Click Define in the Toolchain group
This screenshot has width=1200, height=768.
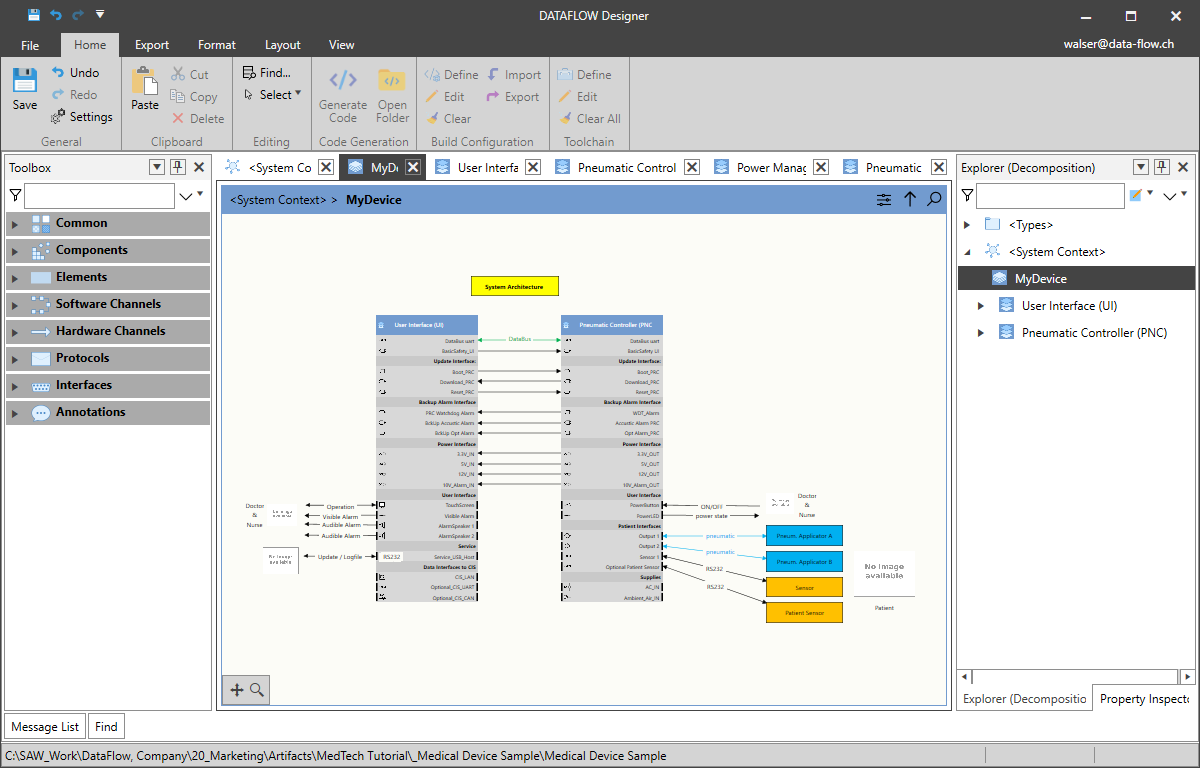(x=585, y=75)
